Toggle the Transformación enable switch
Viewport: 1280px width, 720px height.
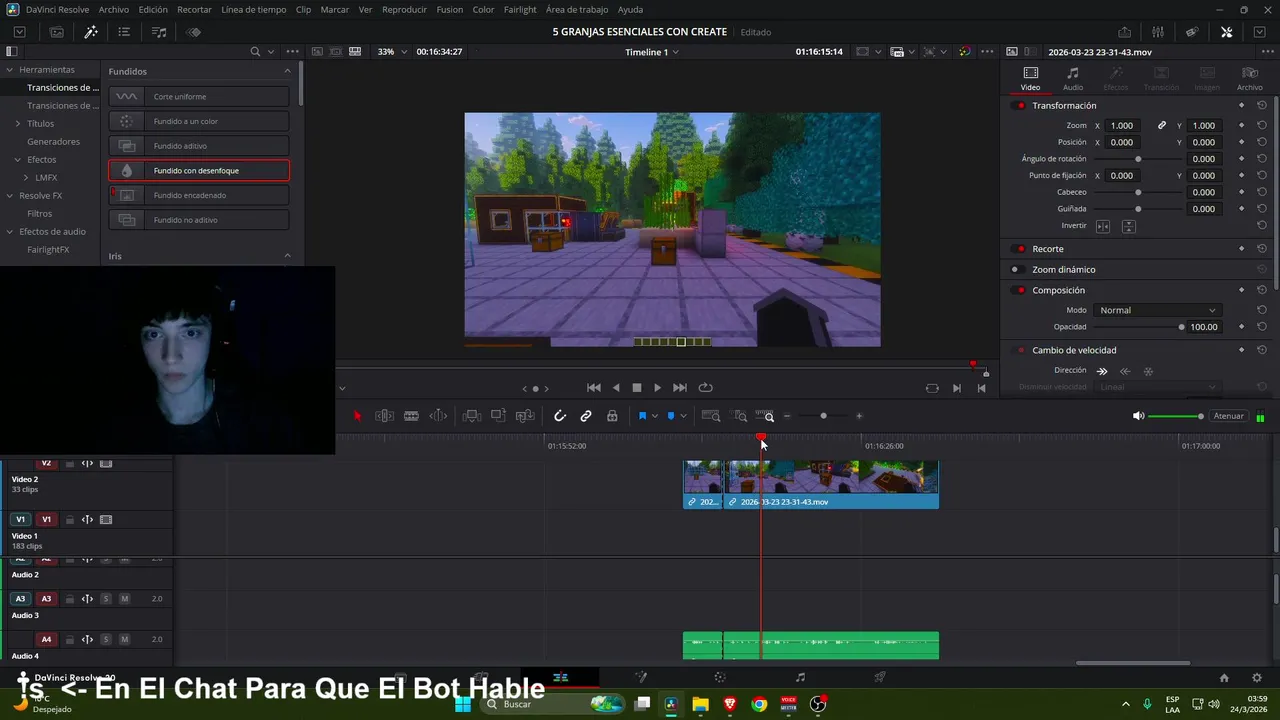1020,106
